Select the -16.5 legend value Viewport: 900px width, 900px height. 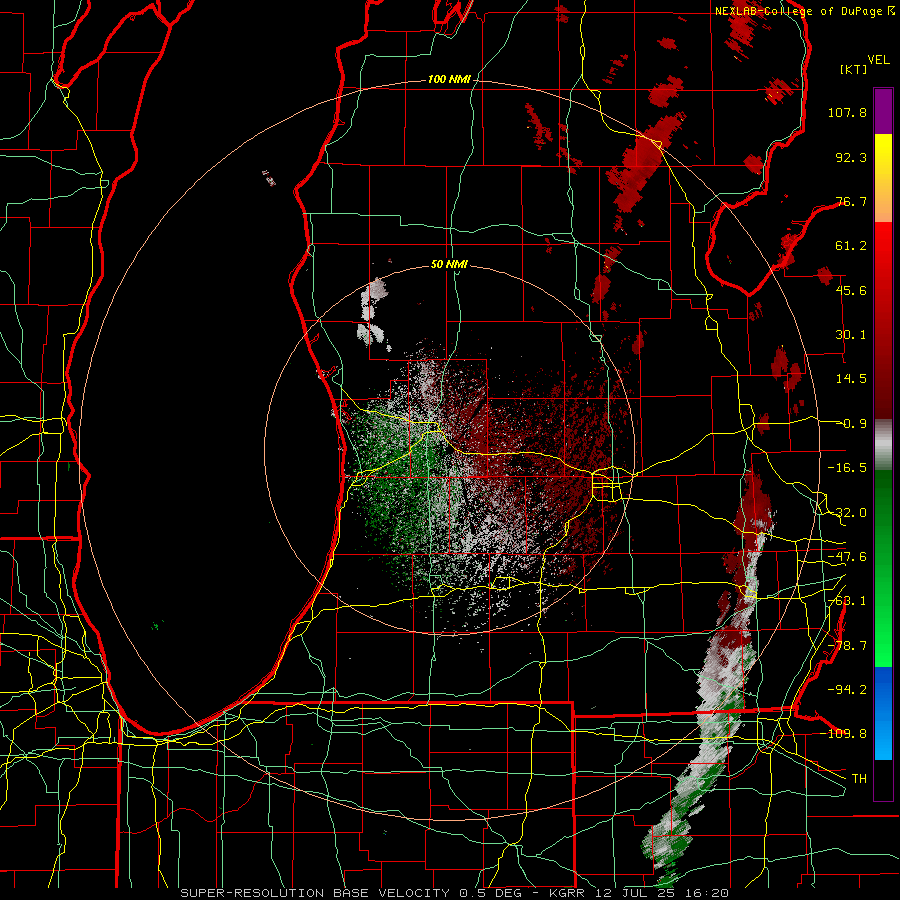point(847,468)
